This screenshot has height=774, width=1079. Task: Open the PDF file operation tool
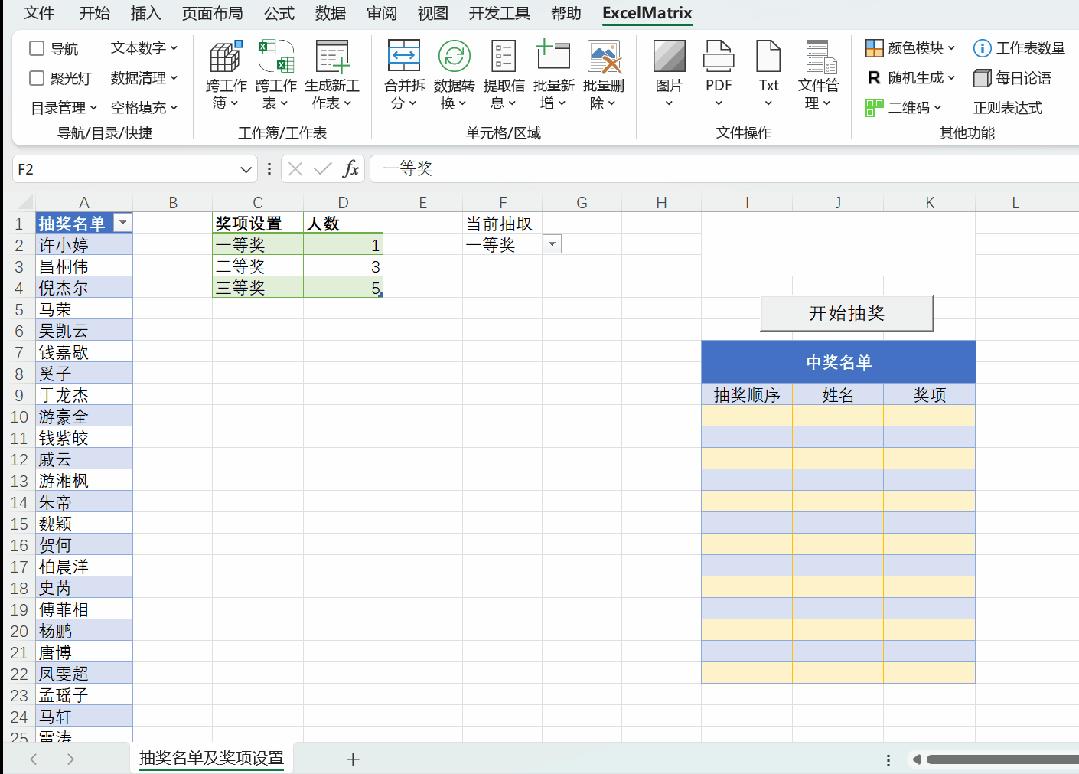click(718, 75)
